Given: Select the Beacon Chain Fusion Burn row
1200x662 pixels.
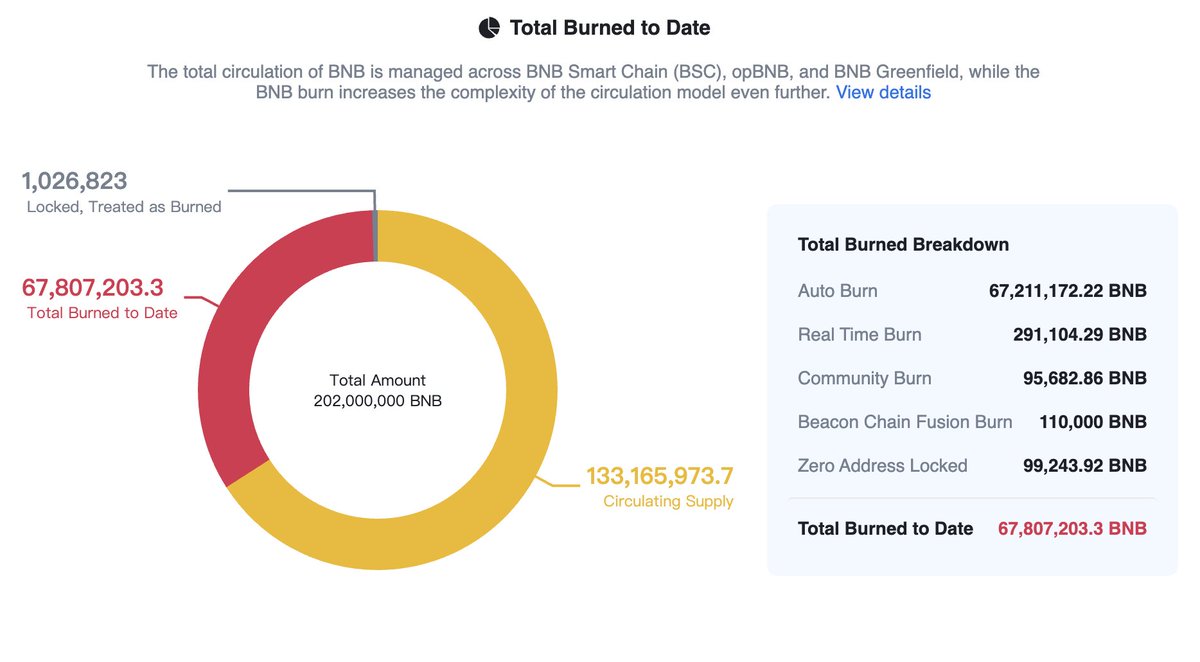Looking at the screenshot, I should [972, 422].
